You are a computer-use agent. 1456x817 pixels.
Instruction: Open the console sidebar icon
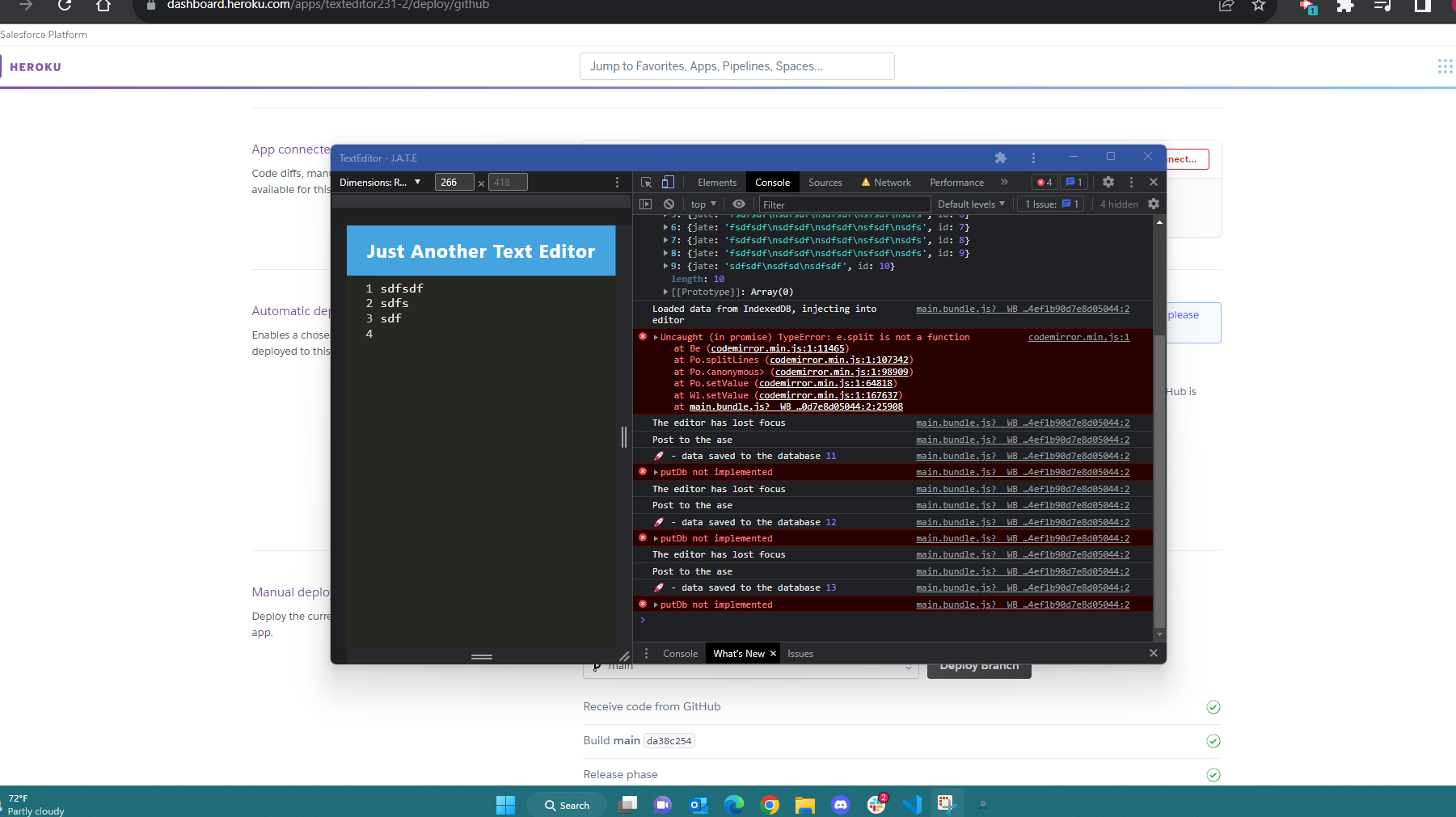[645, 204]
